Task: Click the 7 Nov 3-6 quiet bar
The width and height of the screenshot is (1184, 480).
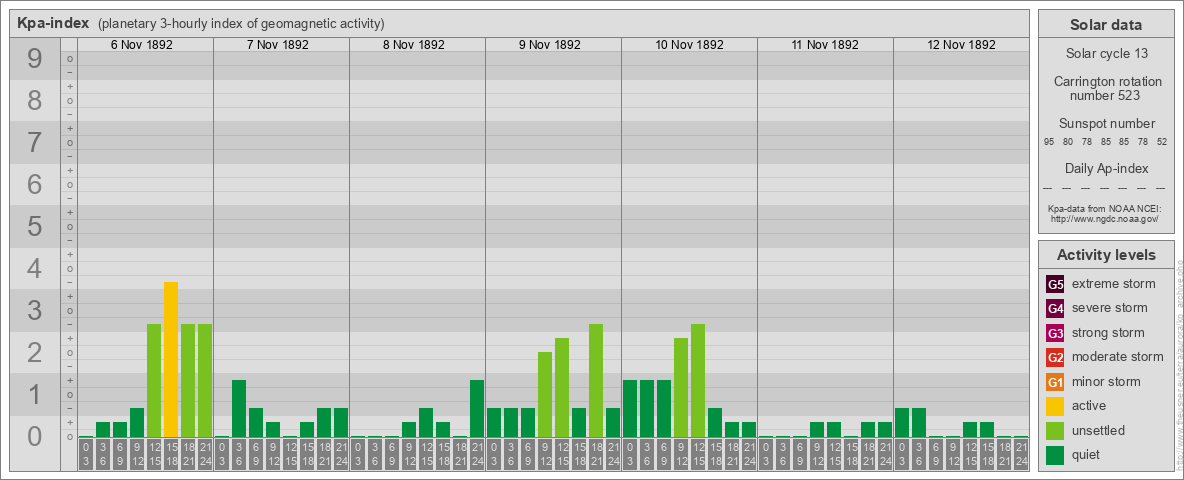Action: tap(239, 409)
